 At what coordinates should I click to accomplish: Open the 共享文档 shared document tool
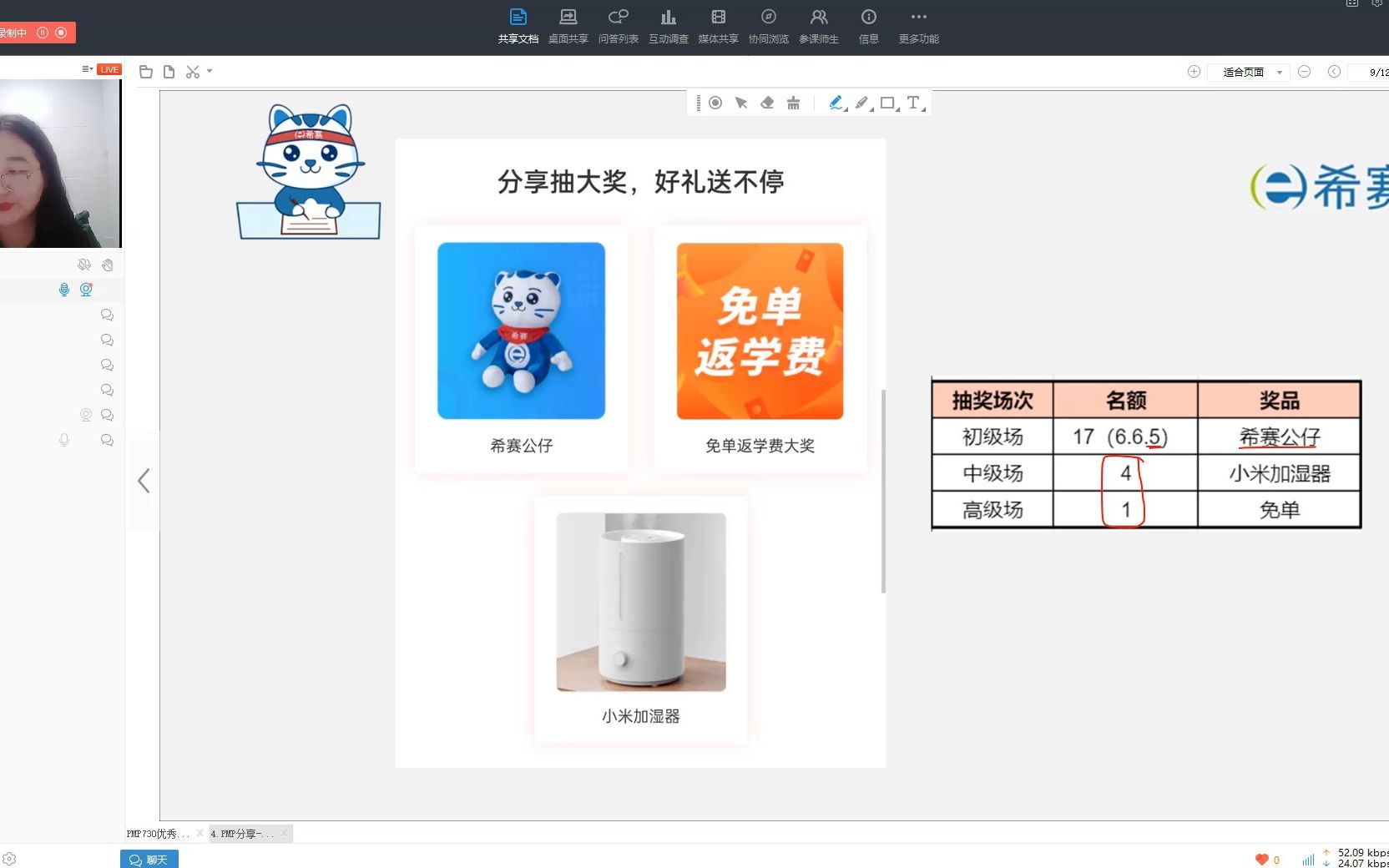tap(518, 26)
